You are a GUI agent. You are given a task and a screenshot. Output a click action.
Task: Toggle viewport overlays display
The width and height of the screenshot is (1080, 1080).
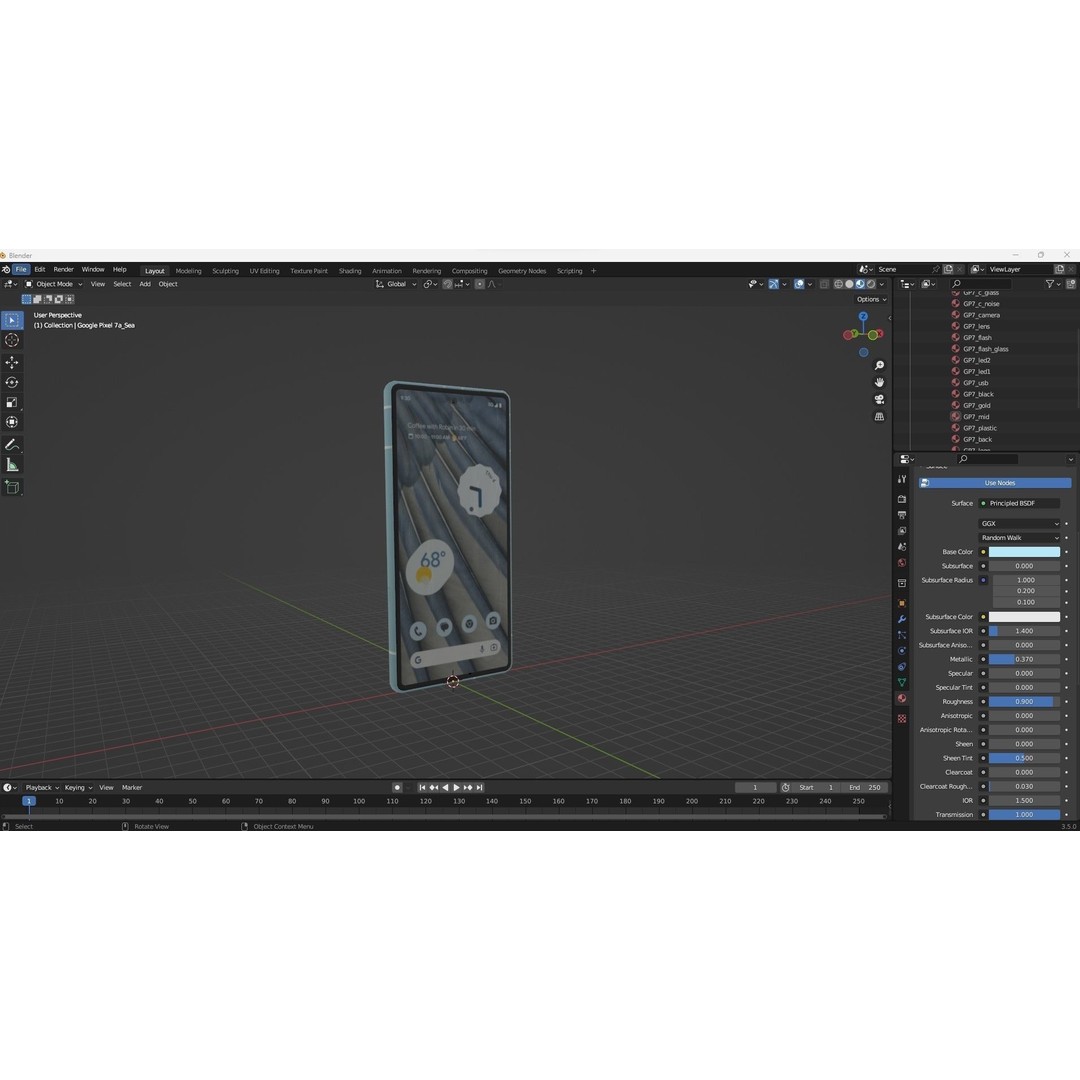[x=798, y=284]
